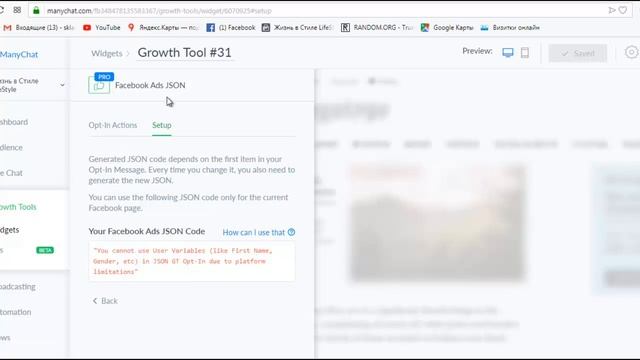Viewport: 640px width, 360px height.
Task: Click the help question mark icon
Action: (291, 232)
